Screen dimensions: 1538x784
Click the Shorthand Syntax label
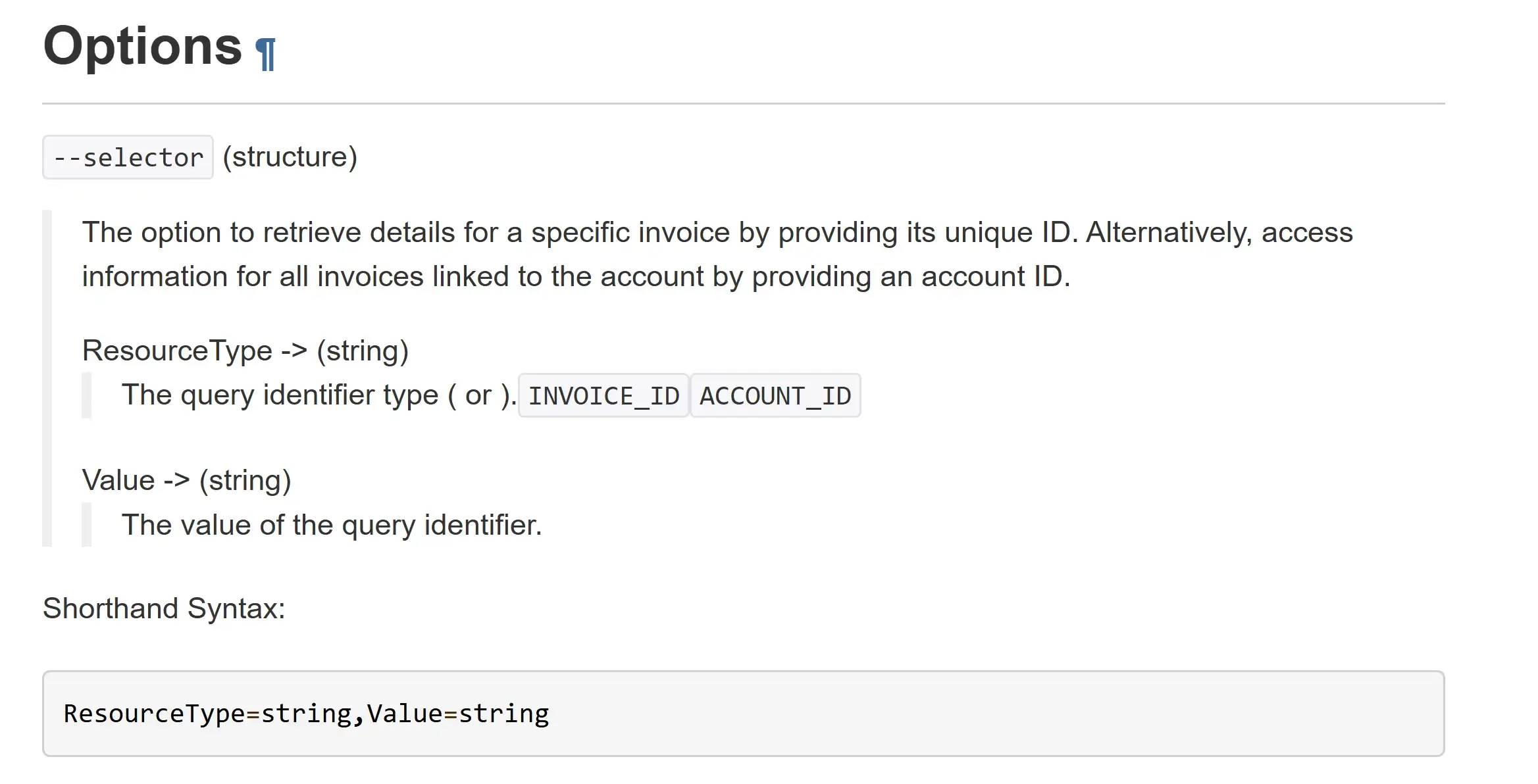(x=164, y=608)
